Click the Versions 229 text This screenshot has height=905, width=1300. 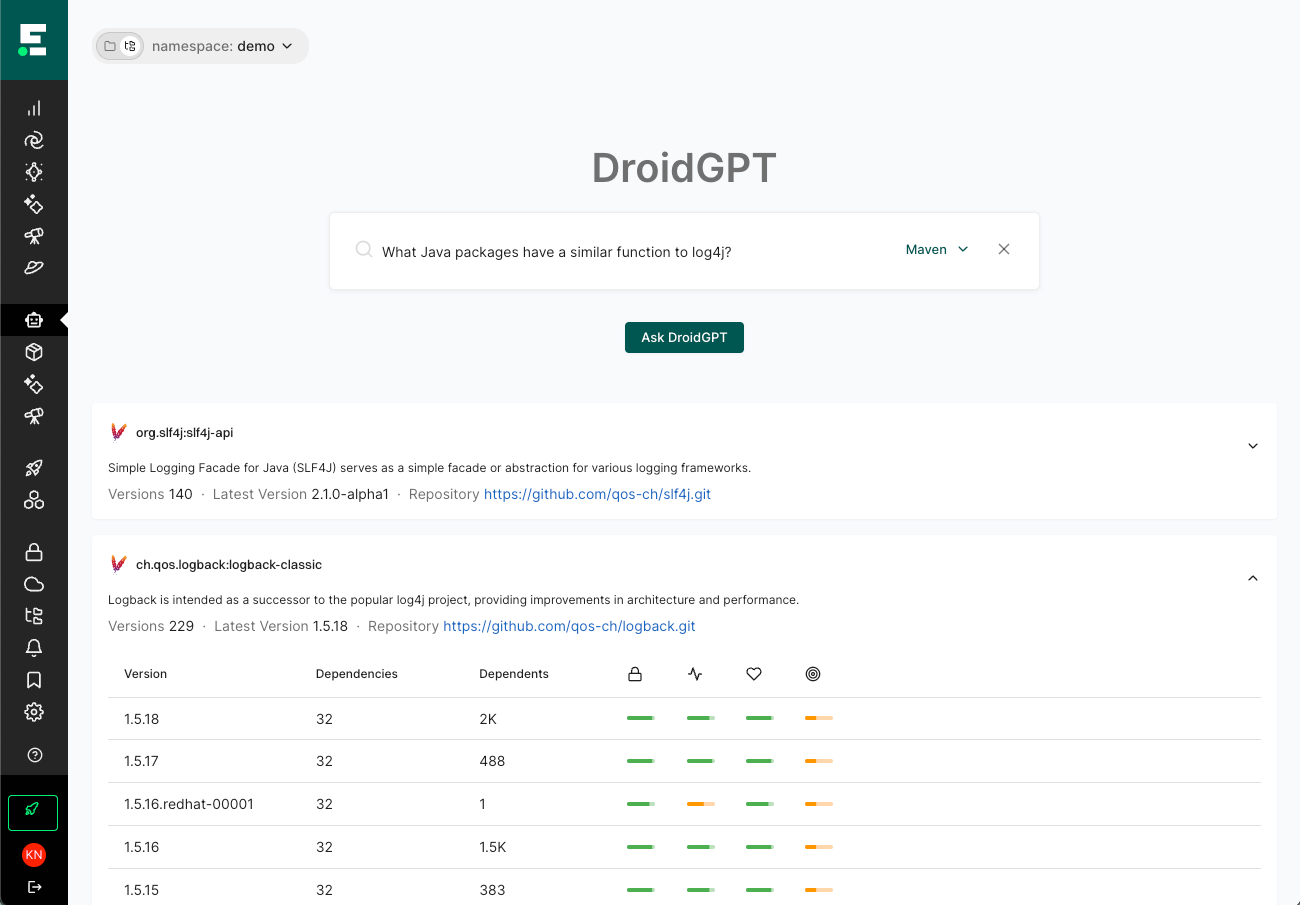coord(150,626)
